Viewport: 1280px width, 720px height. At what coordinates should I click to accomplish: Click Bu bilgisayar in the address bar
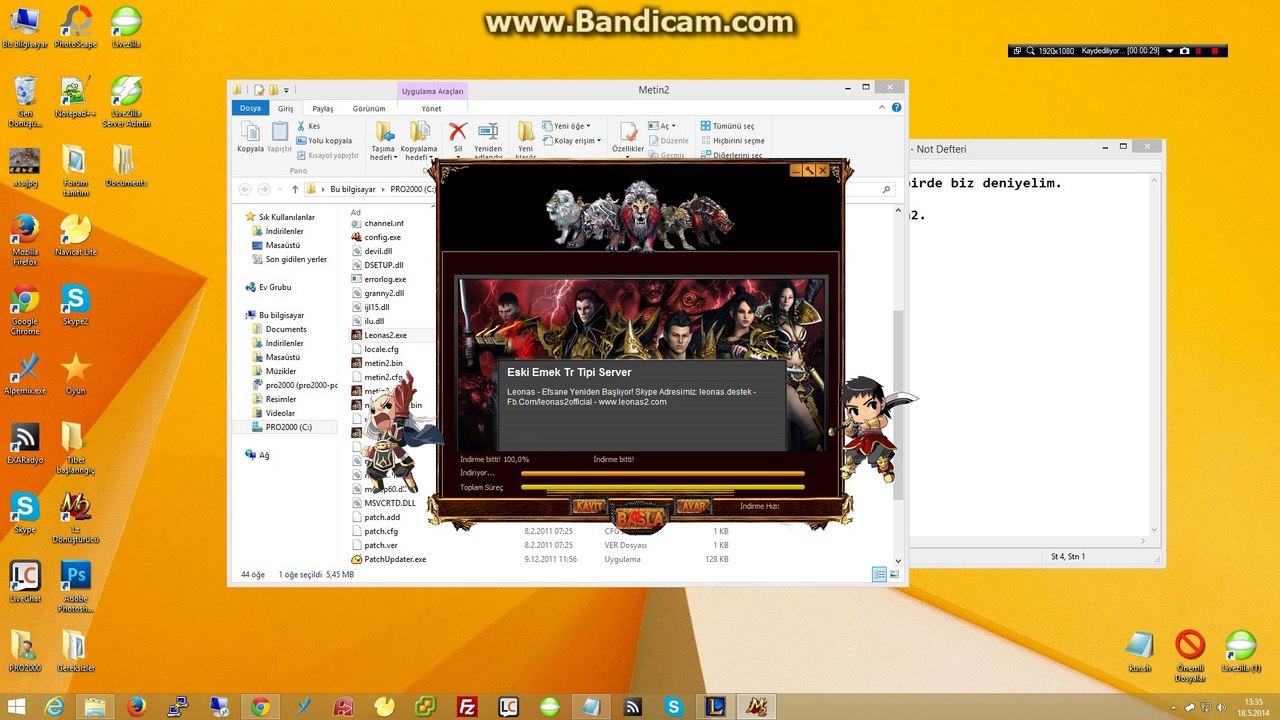[x=353, y=189]
